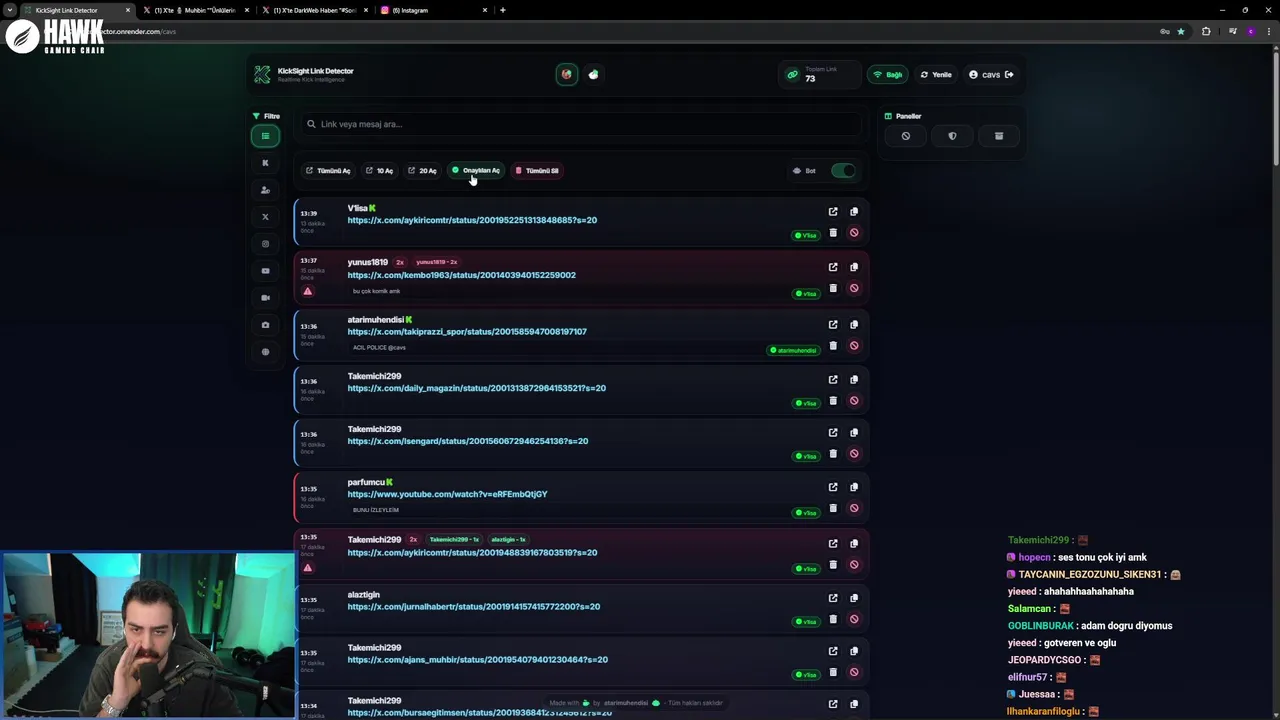Block user in V'lisa row
Screen dimensions: 1280x720
854,233
